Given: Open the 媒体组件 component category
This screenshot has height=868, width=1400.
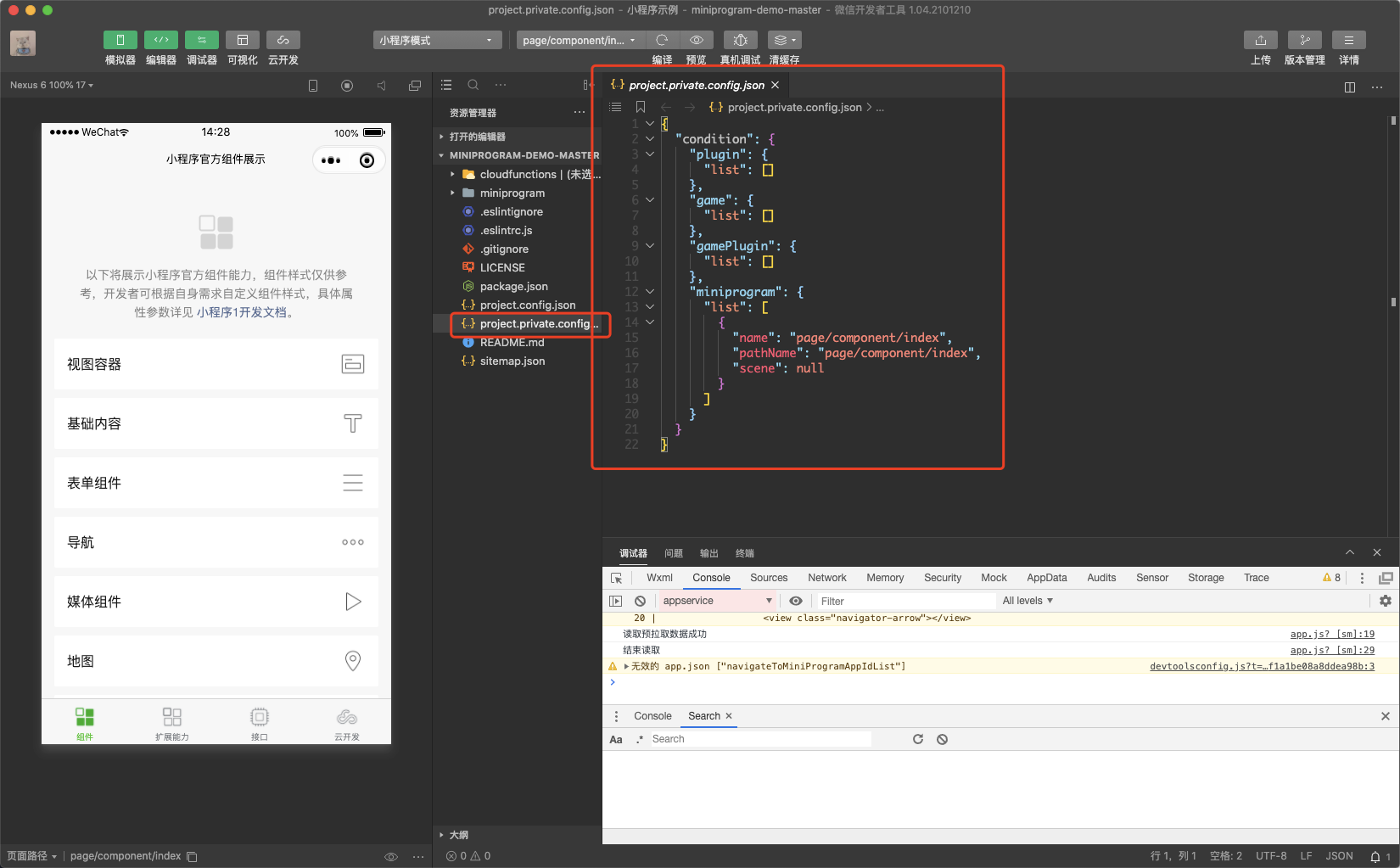Looking at the screenshot, I should pos(216,602).
